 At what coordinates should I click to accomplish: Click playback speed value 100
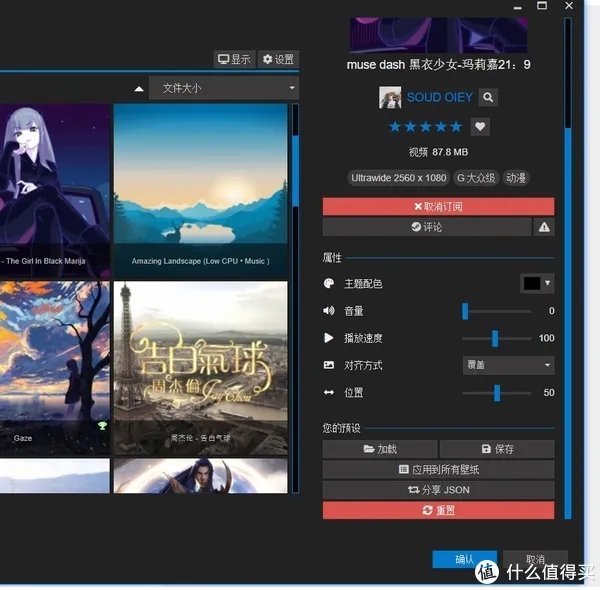546,338
